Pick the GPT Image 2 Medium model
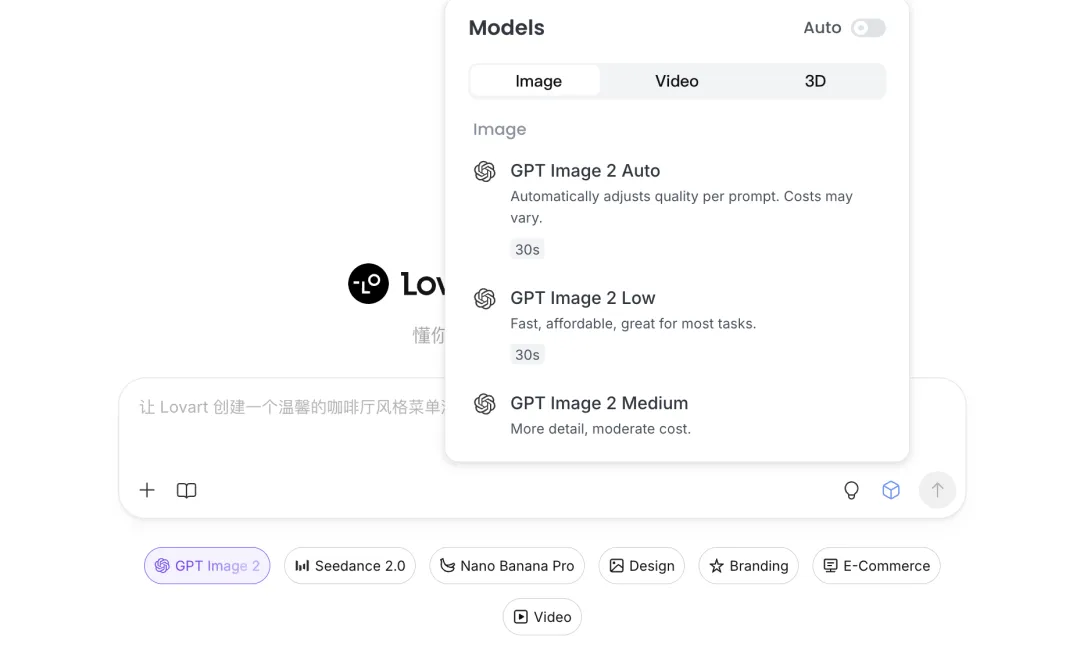Image resolution: width=1080 pixels, height=651 pixels. coord(599,404)
